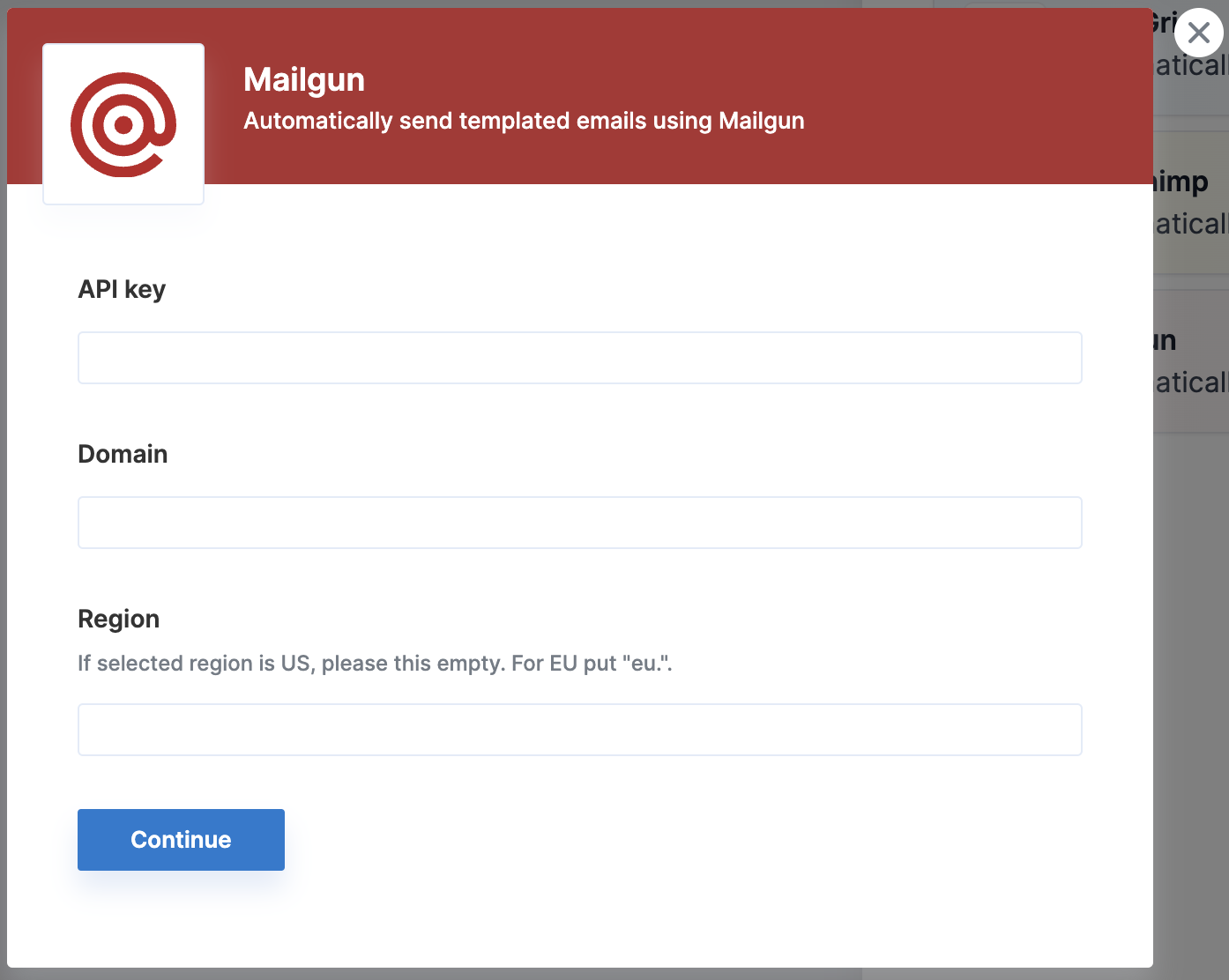Click the API key field label
This screenshot has width=1229, height=980.
[122, 290]
